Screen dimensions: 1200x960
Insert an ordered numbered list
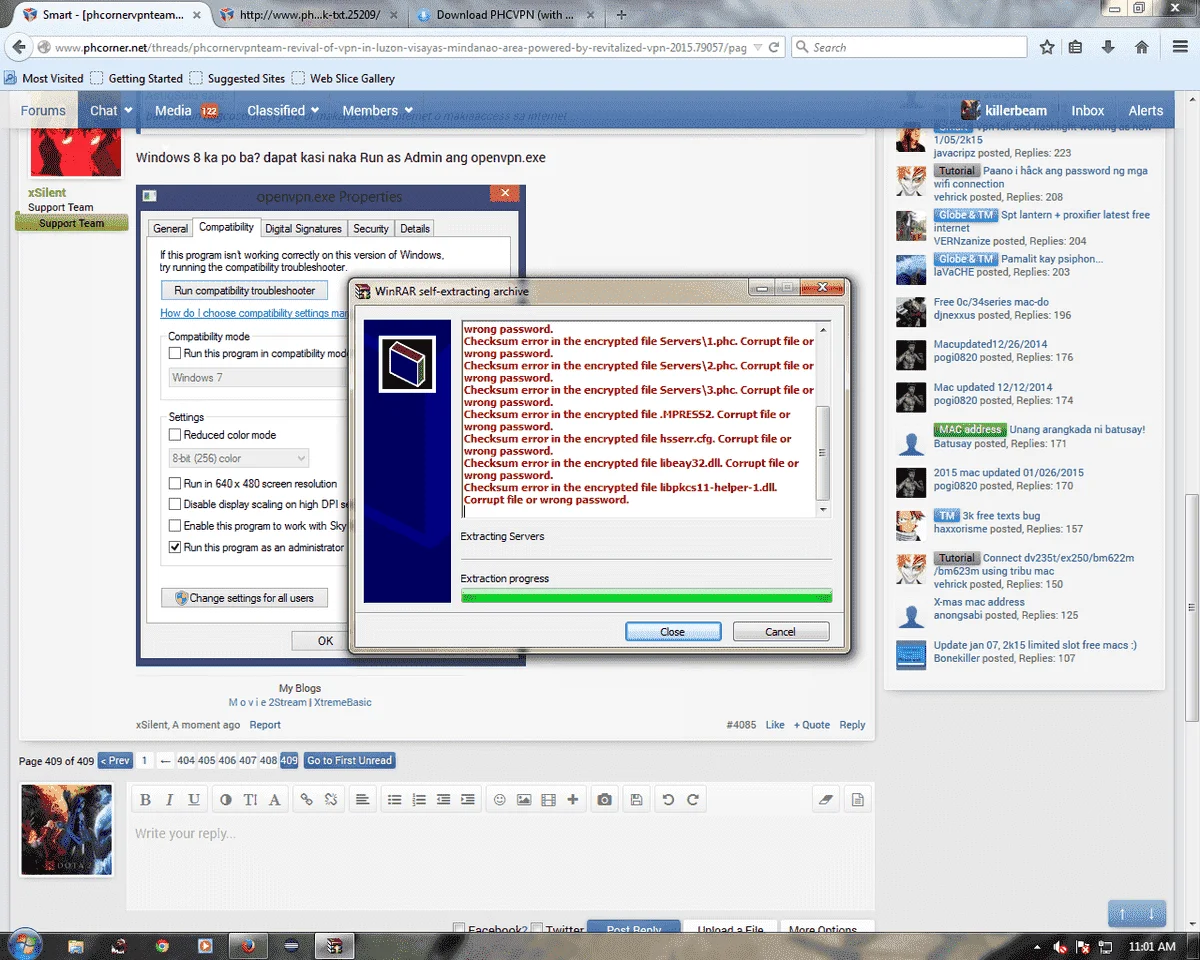[x=419, y=800]
